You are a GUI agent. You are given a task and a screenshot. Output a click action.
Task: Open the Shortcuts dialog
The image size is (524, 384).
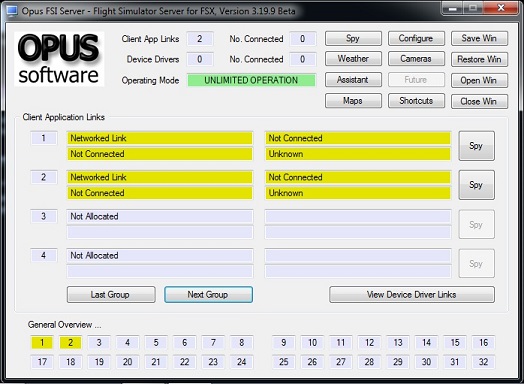pos(416,101)
